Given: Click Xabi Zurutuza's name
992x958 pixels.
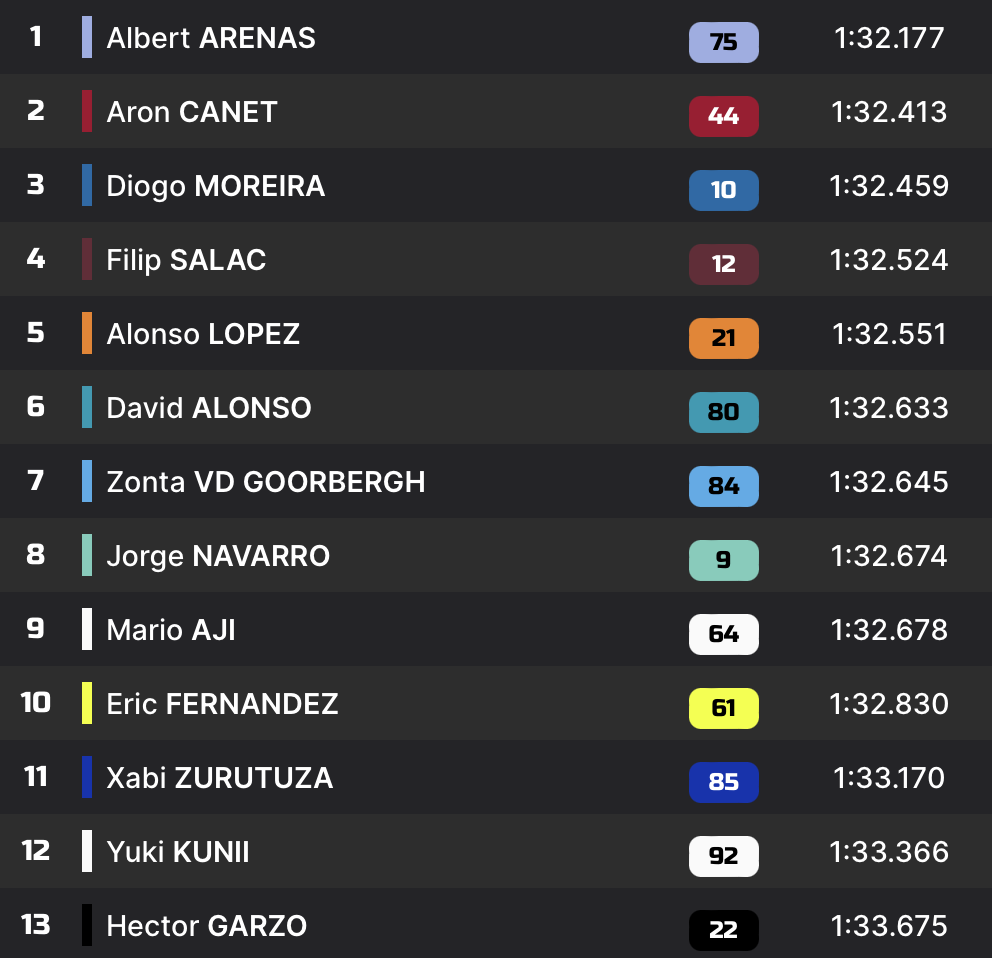Looking at the screenshot, I should point(220,778).
